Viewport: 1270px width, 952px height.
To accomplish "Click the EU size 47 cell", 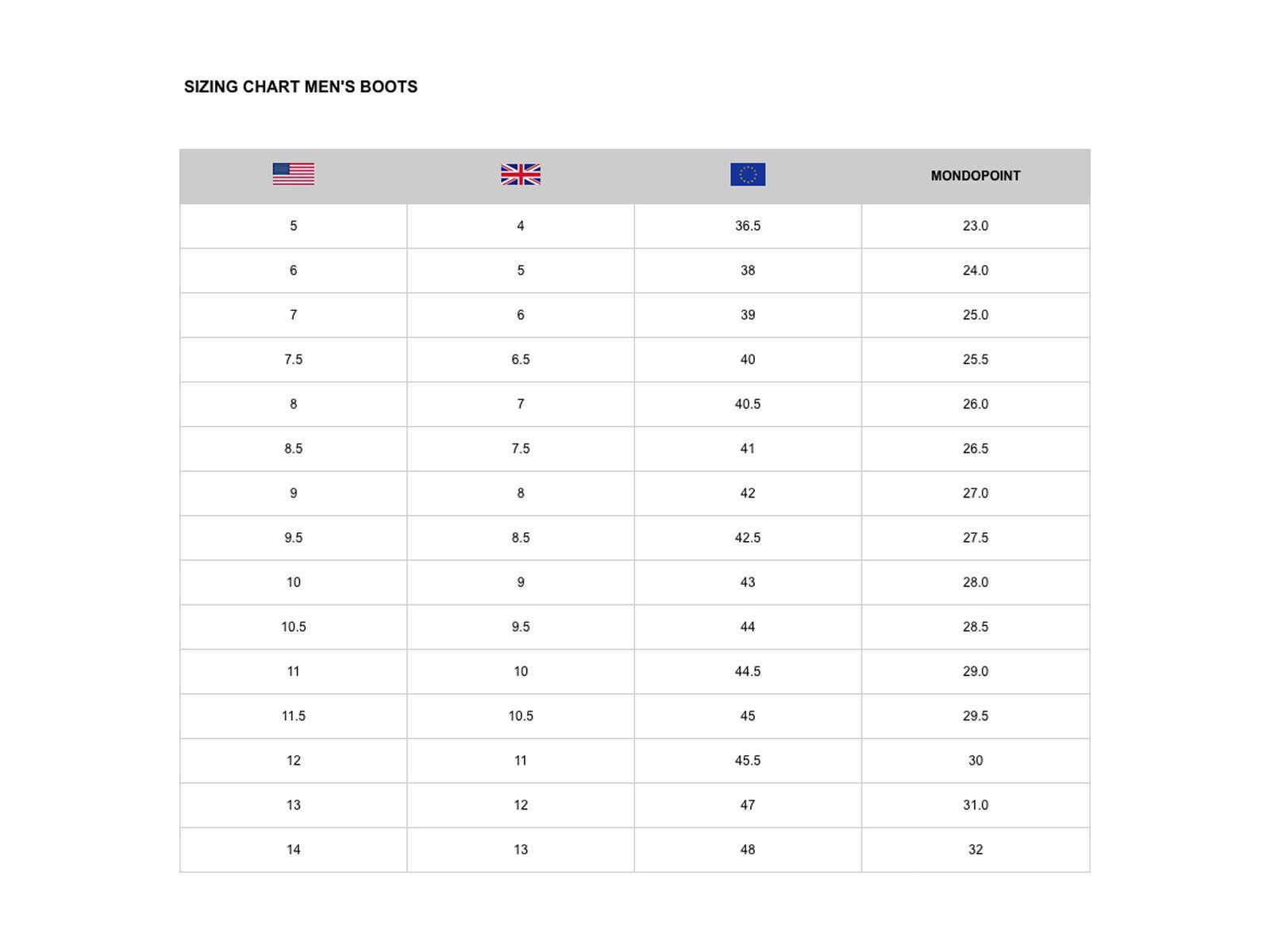I will (748, 805).
